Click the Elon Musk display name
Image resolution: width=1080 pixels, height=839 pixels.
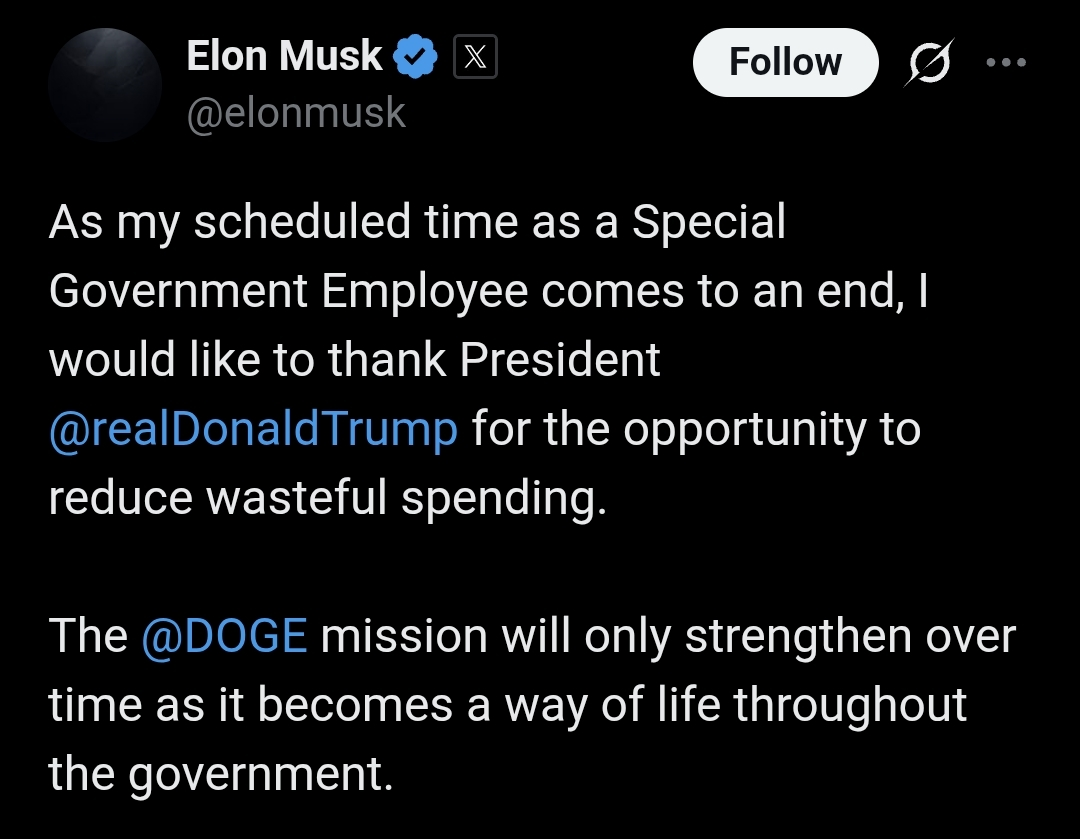coord(284,56)
